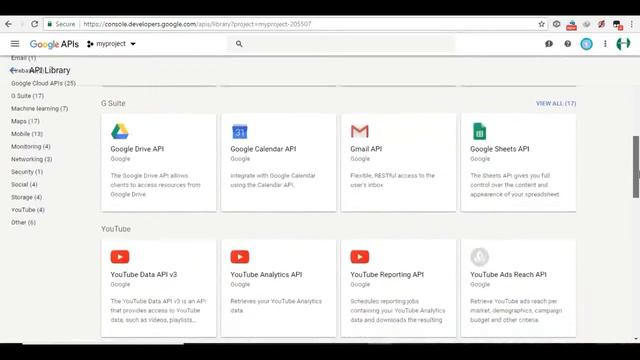The image size is (640, 360).
Task: Open the Google Drive API card title
Action: [137, 149]
